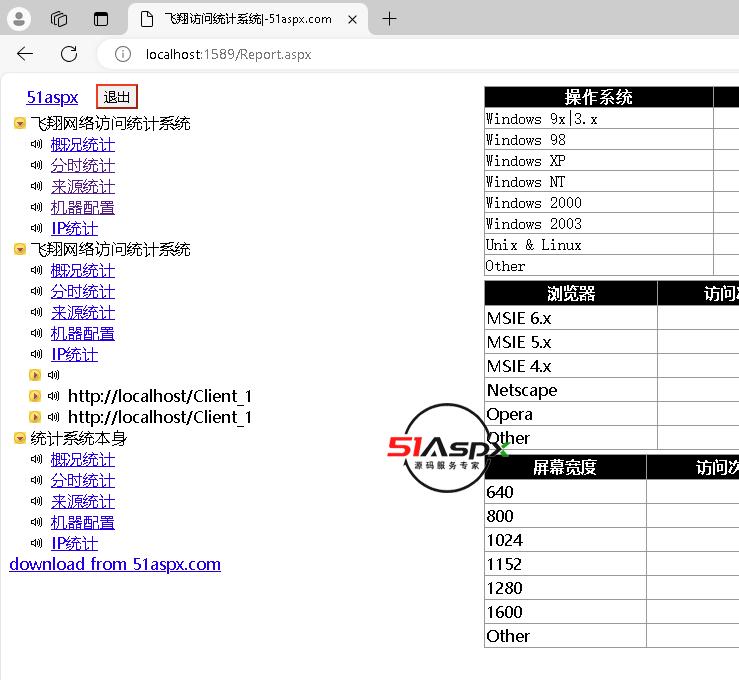
Task: Click speaker icon beside IP统计 under 统计系统本身
Action: click(38, 544)
